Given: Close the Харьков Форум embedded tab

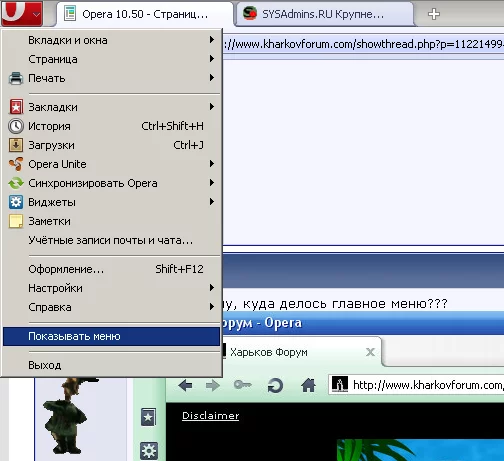Looking at the screenshot, I should coord(370,352).
